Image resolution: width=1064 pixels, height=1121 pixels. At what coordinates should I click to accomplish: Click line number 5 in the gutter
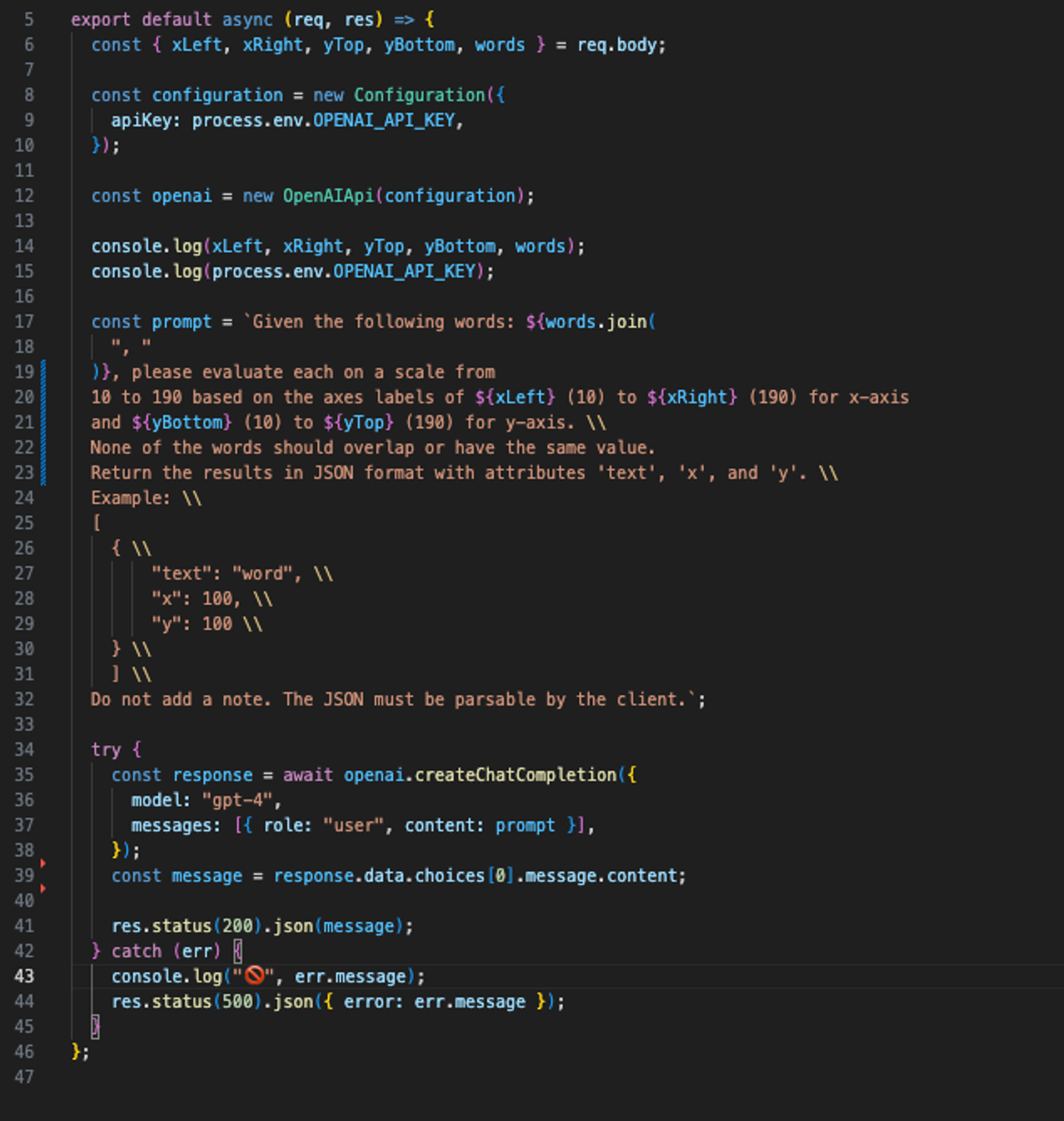[28, 20]
